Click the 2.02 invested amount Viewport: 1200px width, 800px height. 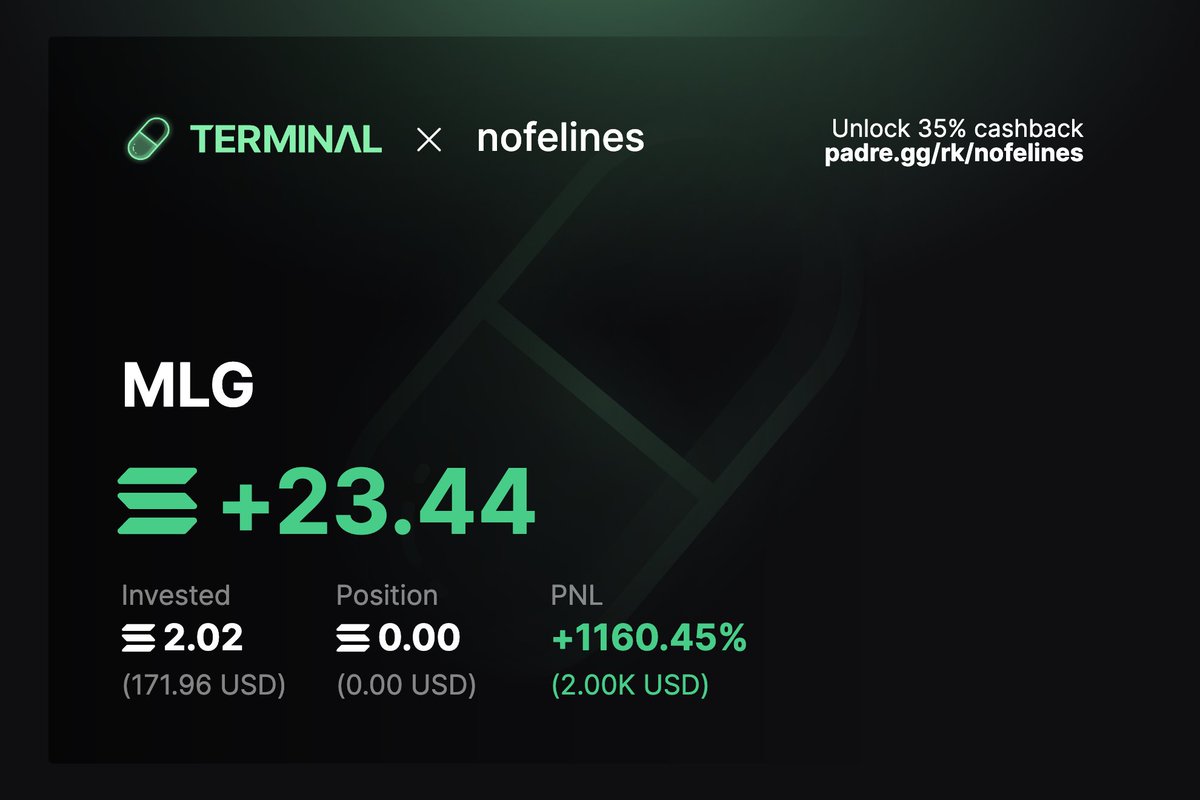point(203,638)
